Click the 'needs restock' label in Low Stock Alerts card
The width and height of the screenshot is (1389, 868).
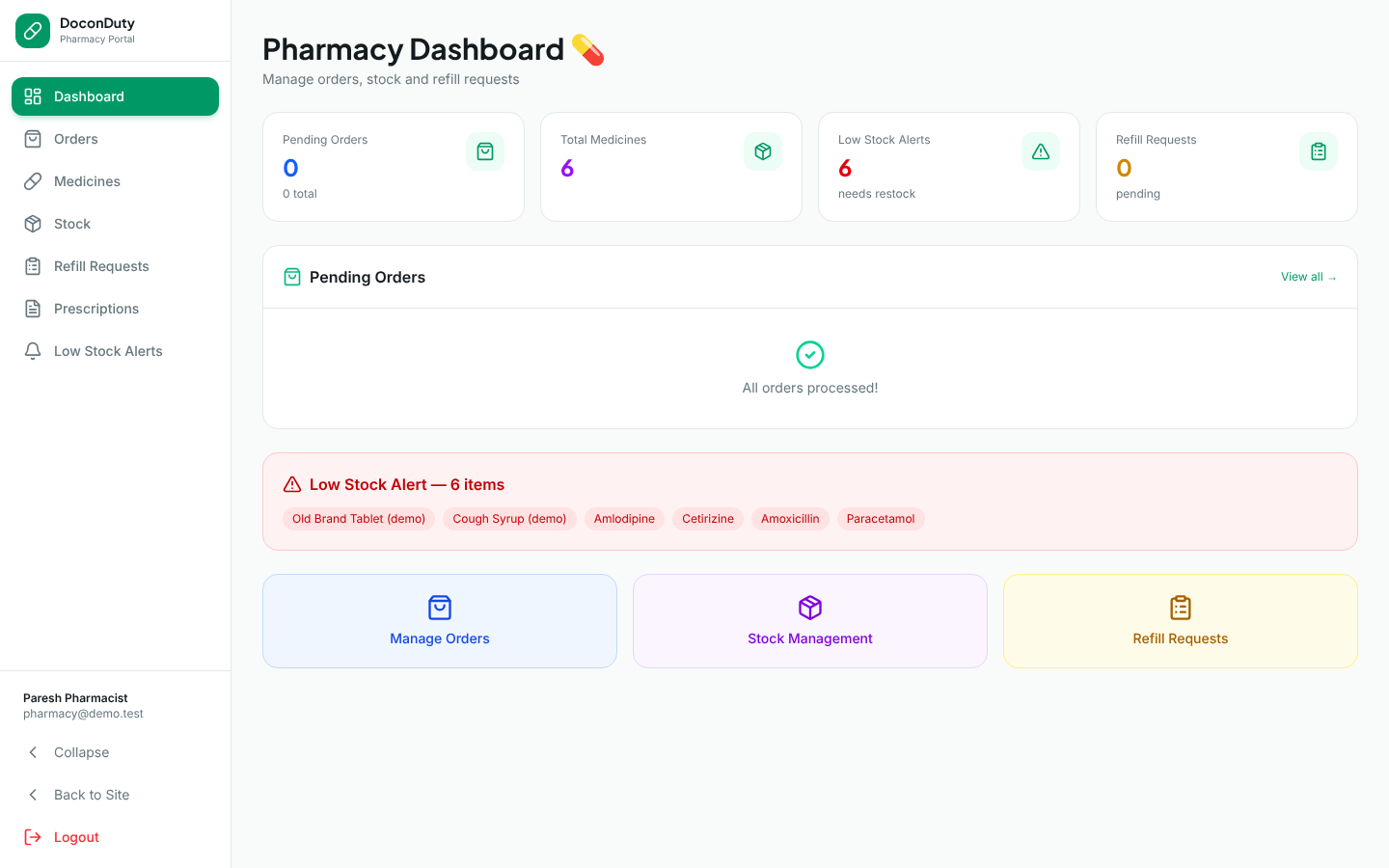click(877, 194)
